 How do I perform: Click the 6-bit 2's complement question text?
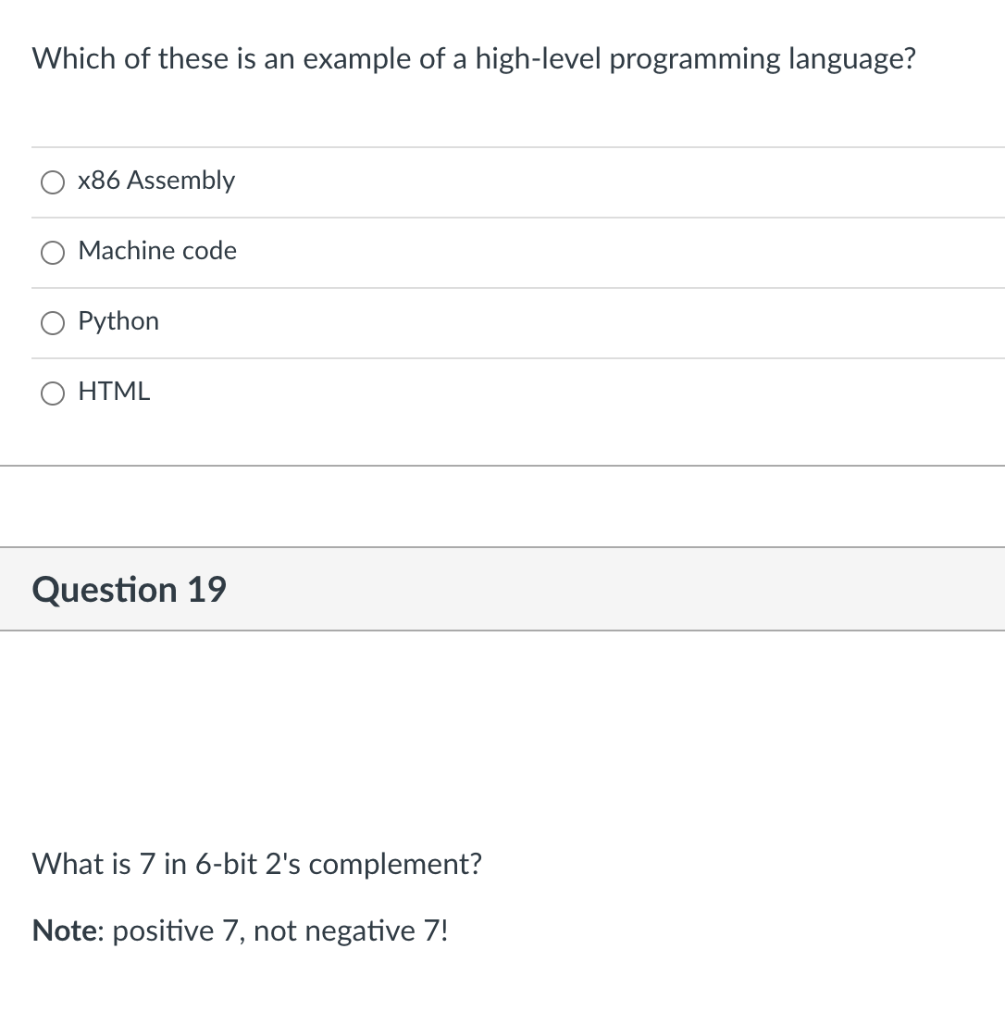(x=256, y=864)
